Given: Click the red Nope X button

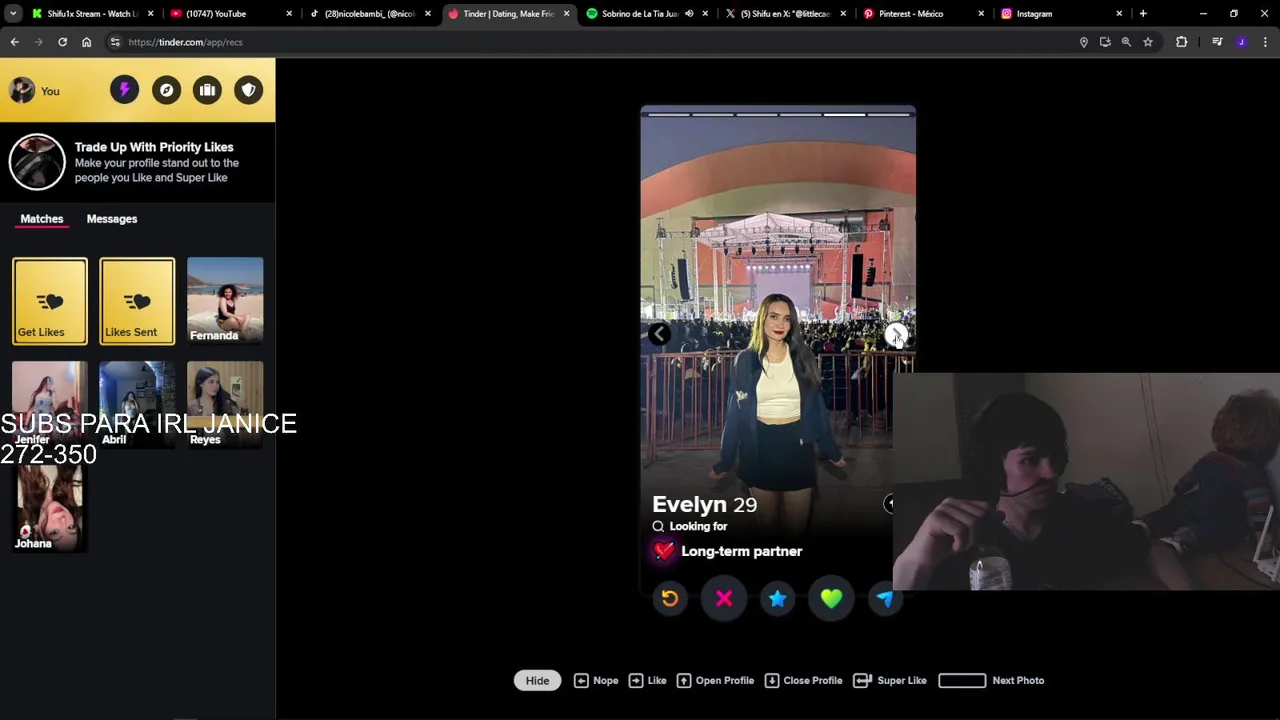Looking at the screenshot, I should [x=724, y=598].
